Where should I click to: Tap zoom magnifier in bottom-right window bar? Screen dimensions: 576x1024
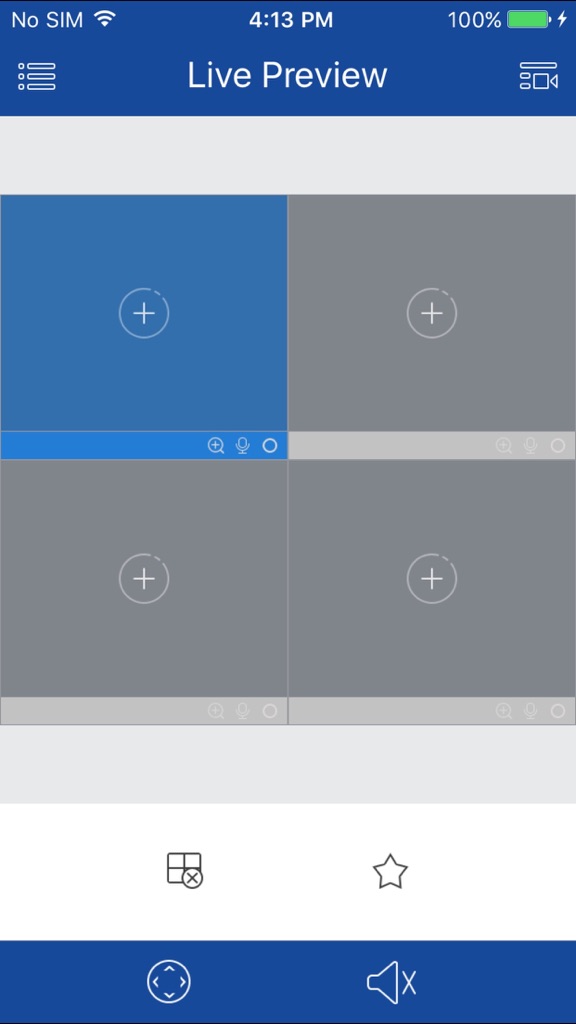[504, 711]
